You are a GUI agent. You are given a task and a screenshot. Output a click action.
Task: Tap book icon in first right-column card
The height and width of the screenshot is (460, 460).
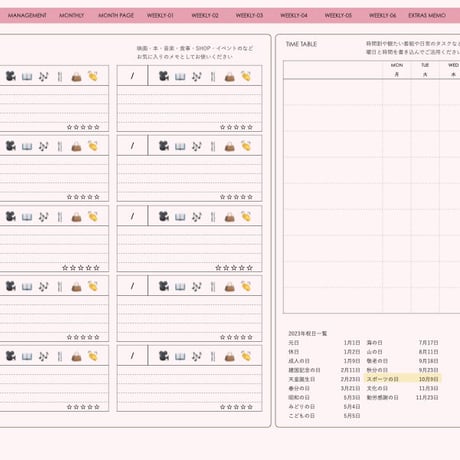(x=180, y=77)
